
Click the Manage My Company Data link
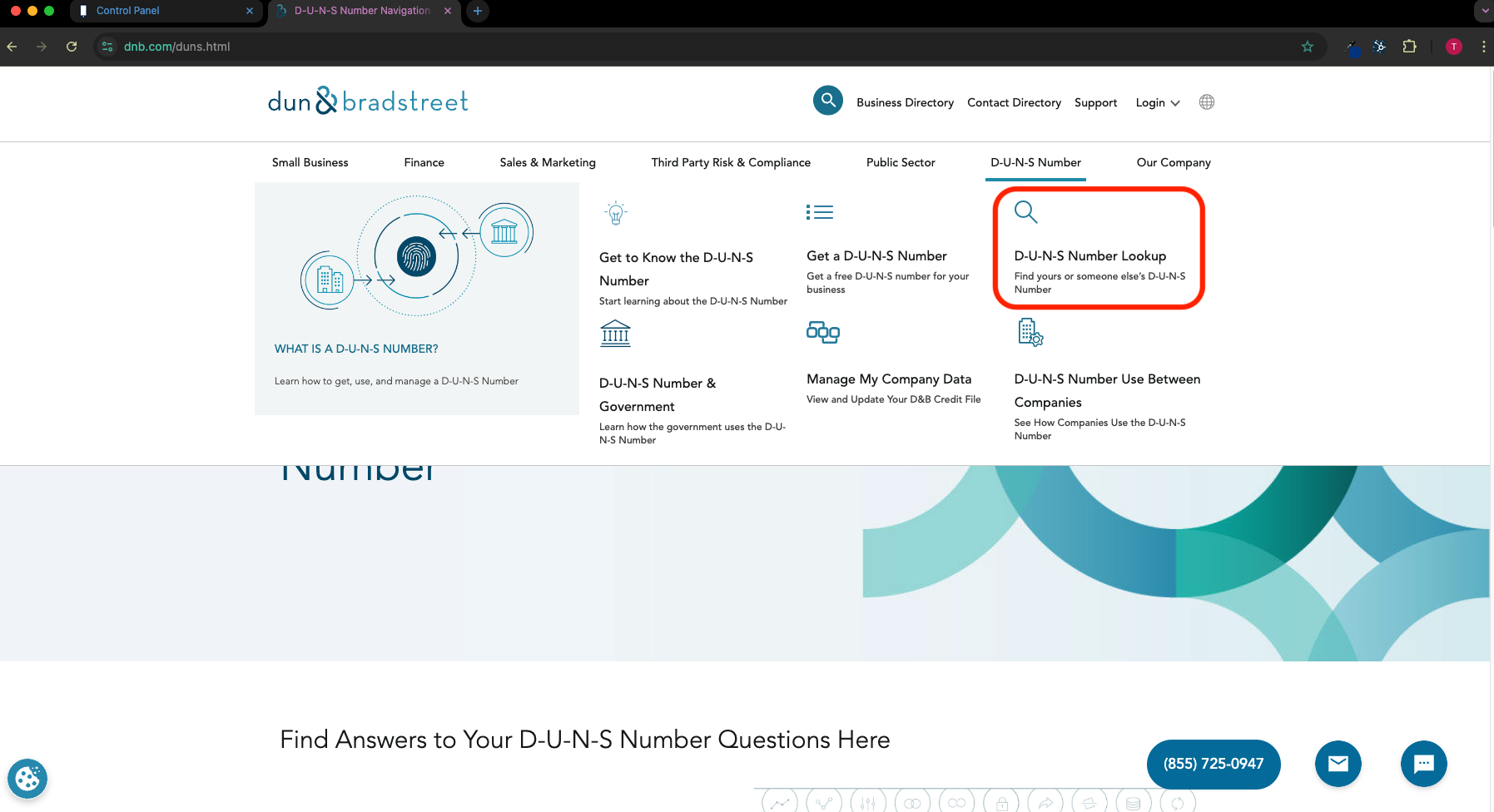888,379
